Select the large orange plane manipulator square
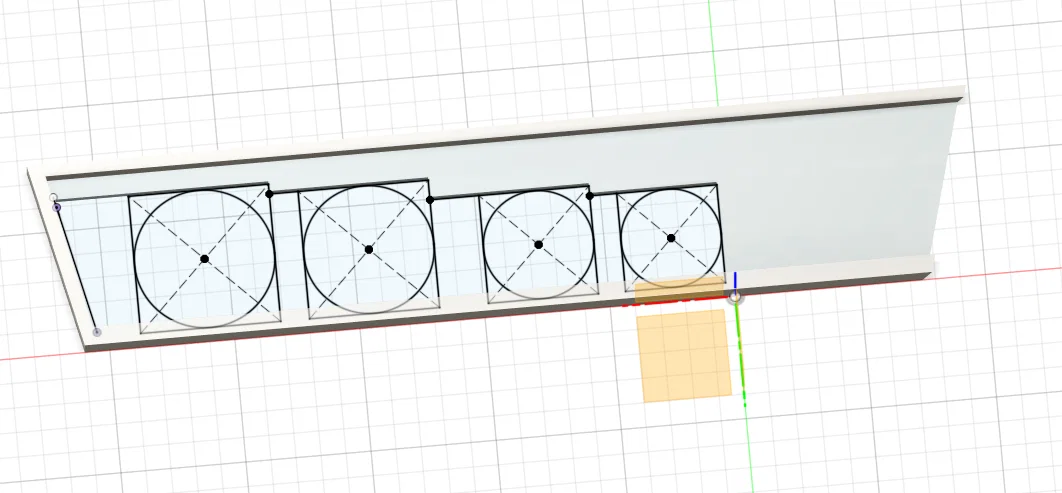 pos(684,356)
